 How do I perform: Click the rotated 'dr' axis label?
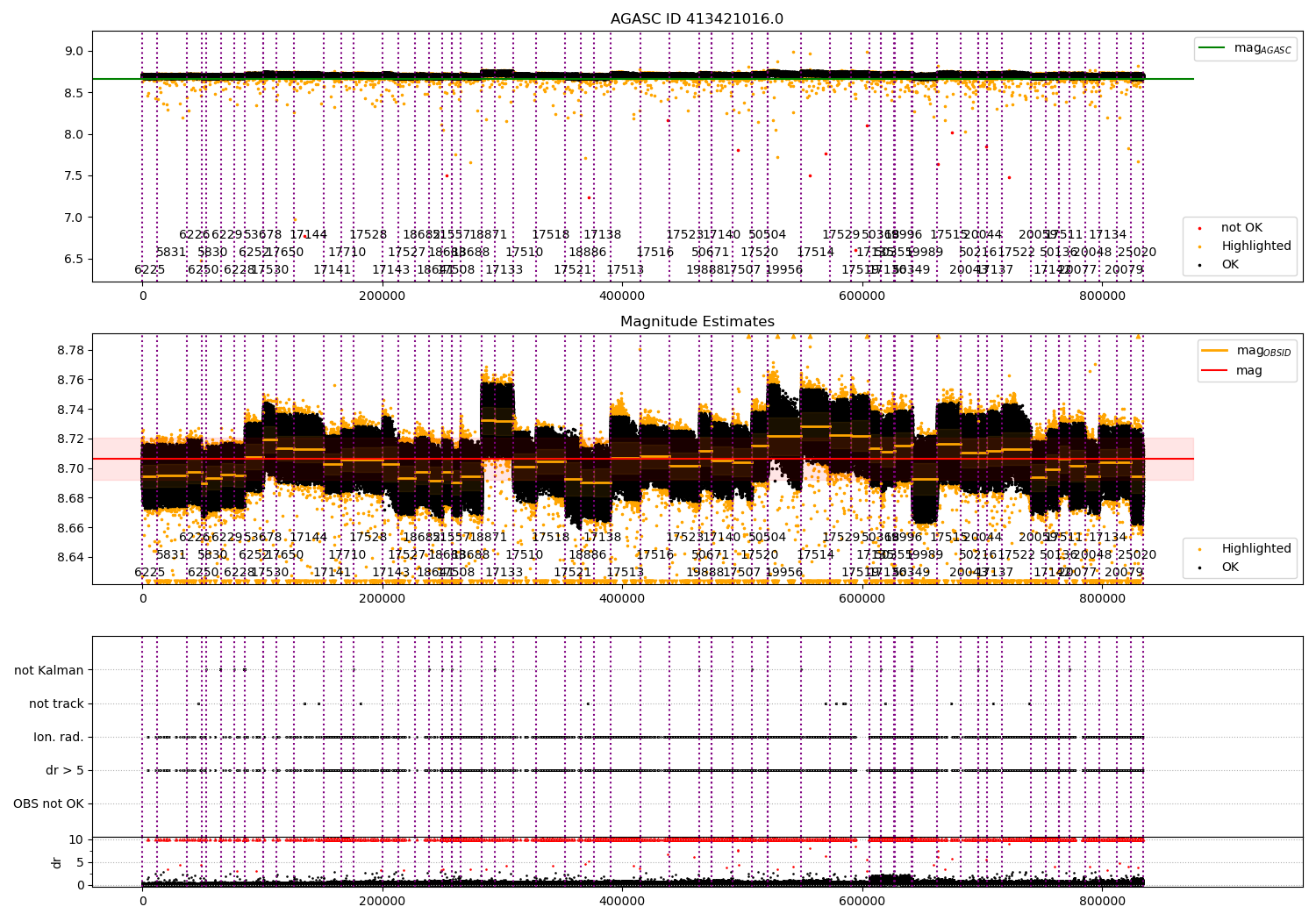coord(57,862)
